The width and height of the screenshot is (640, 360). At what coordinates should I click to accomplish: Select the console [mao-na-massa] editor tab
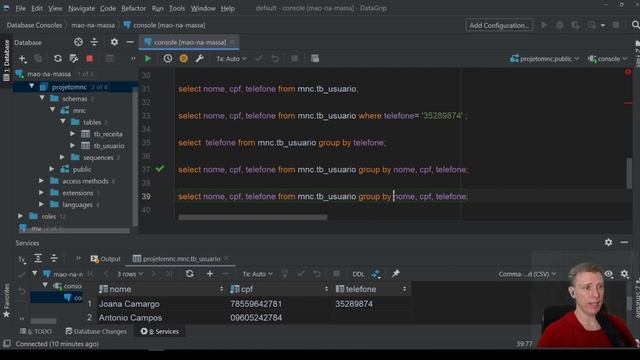click(189, 42)
